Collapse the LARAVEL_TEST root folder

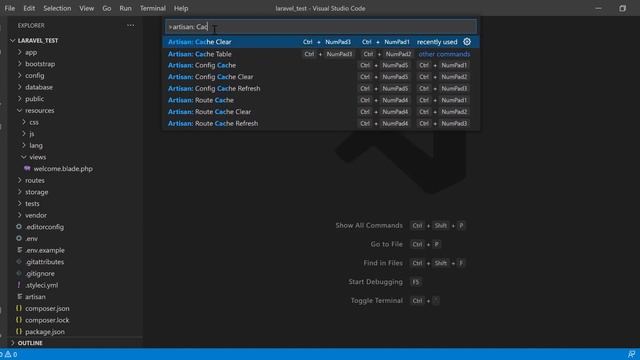[x=13, y=40]
